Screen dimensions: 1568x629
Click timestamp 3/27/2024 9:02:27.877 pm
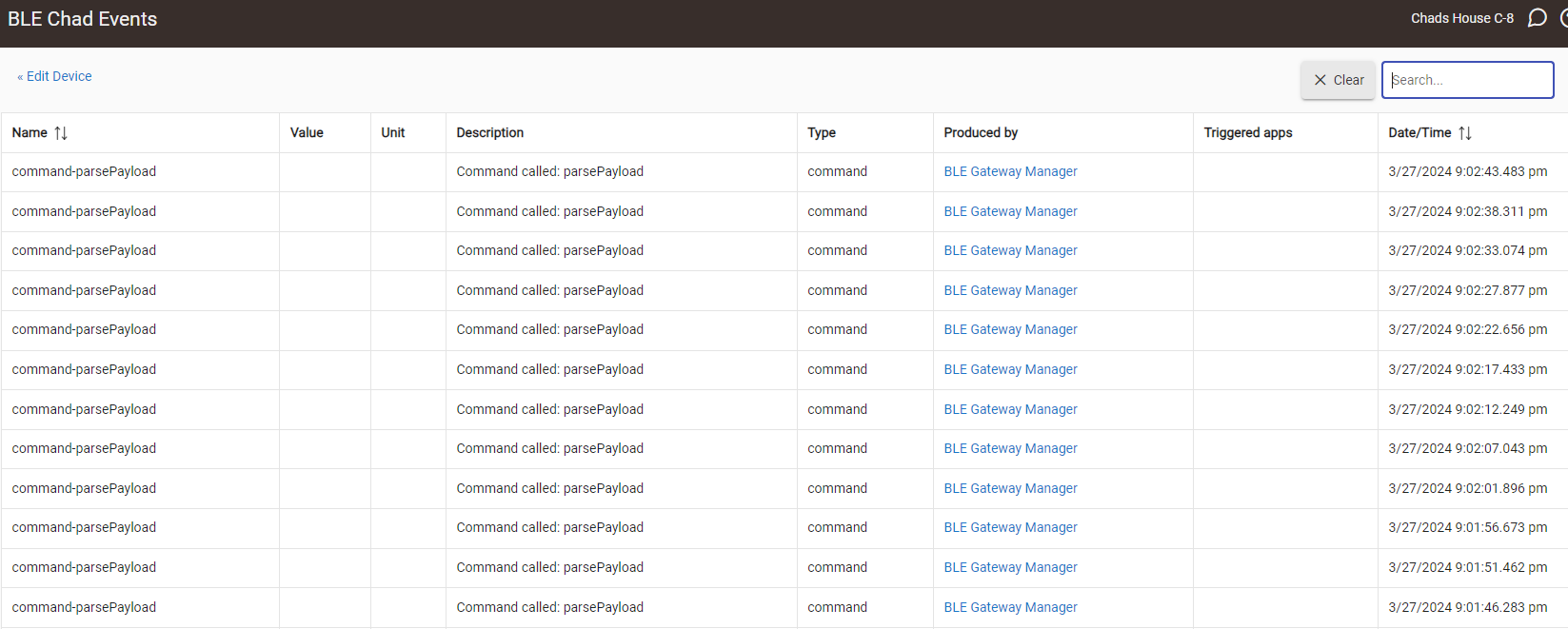(x=1467, y=290)
